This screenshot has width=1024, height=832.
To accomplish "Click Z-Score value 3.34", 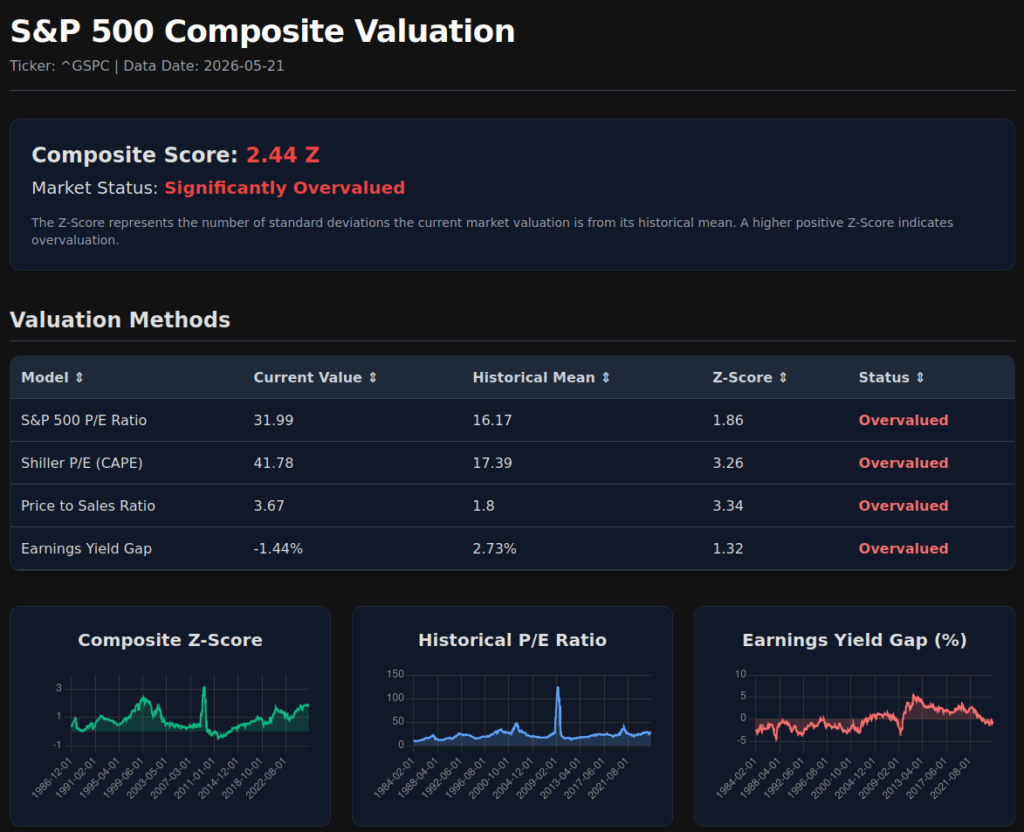I will 728,505.
